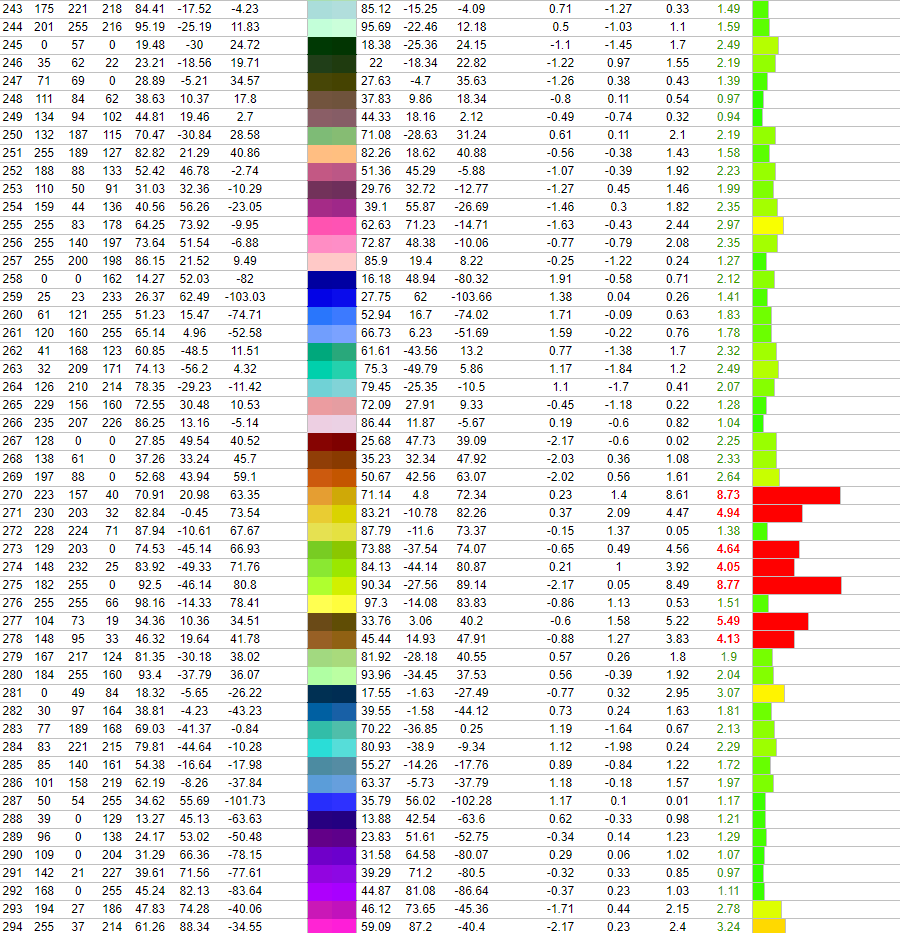The height and width of the screenshot is (933, 900).
Task: Click the value 8.49 in row 275
Action: pyautogui.click(x=678, y=585)
